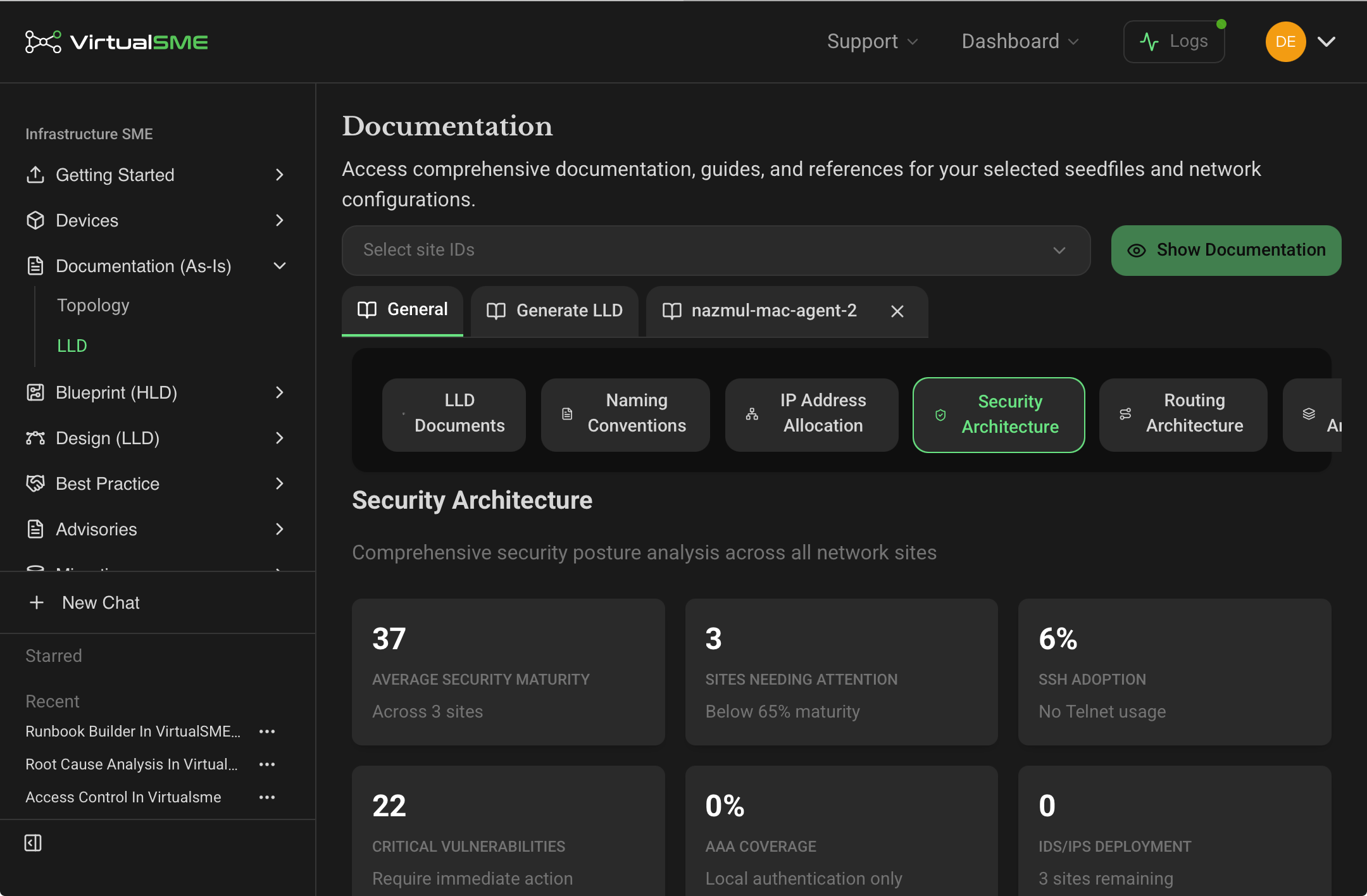Open the Logs button
The image size is (1367, 896).
(x=1174, y=42)
